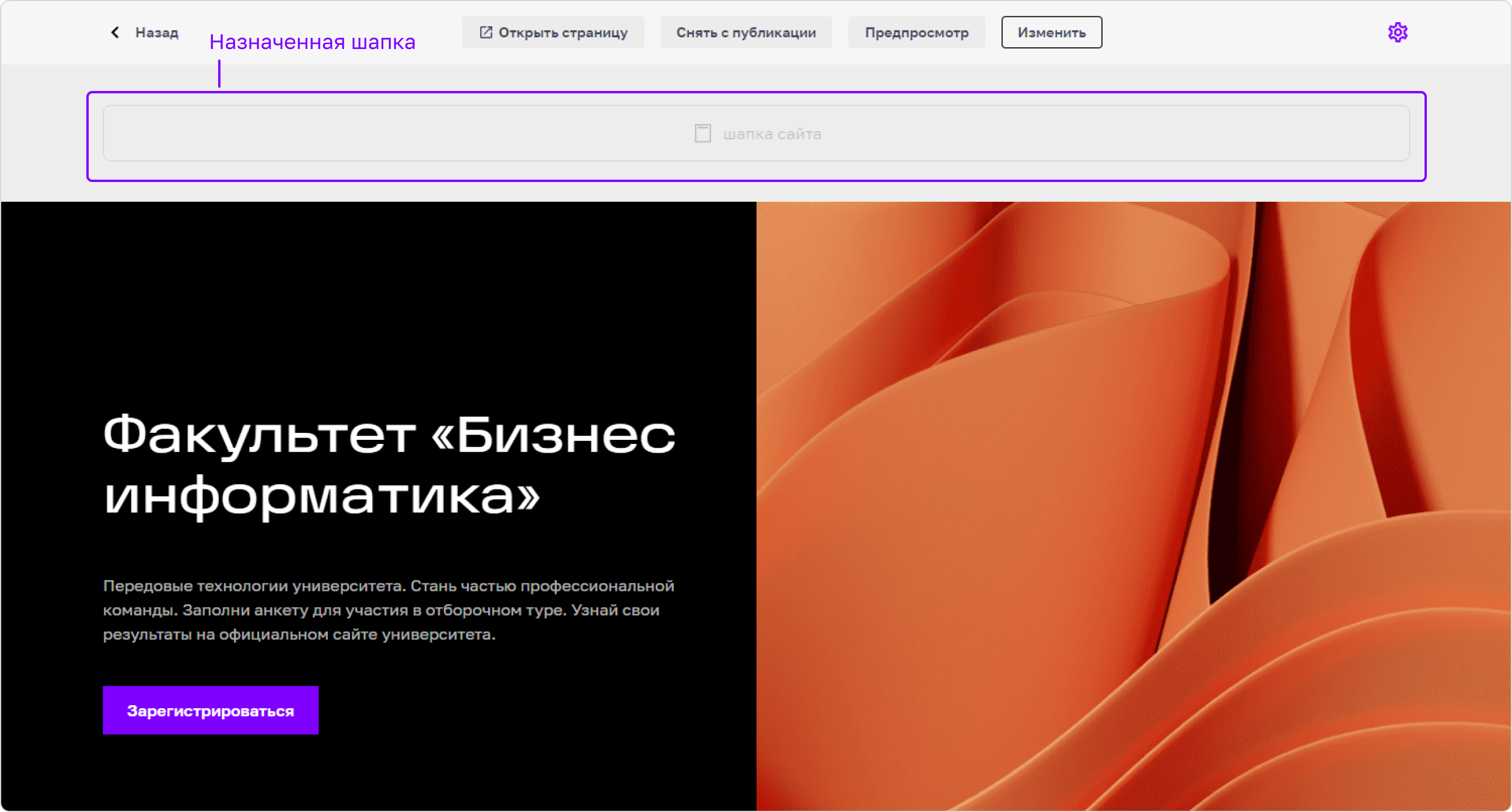Click the Изменить edit button
The width and height of the screenshot is (1512, 812).
[x=1051, y=32]
